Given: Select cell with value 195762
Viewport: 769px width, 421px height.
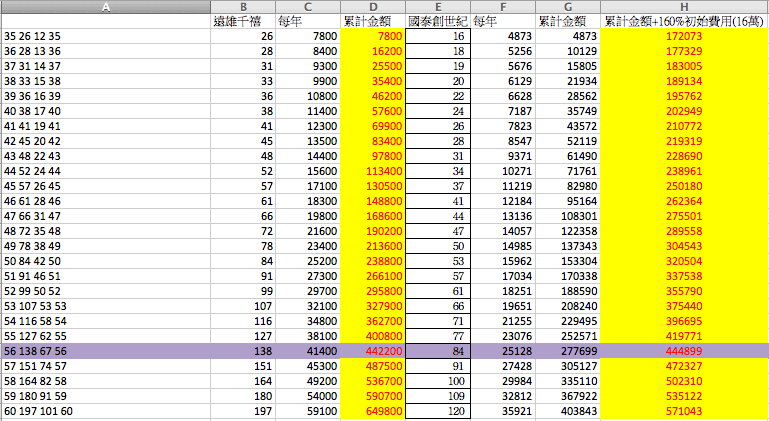Looking at the screenshot, I should (x=684, y=96).
